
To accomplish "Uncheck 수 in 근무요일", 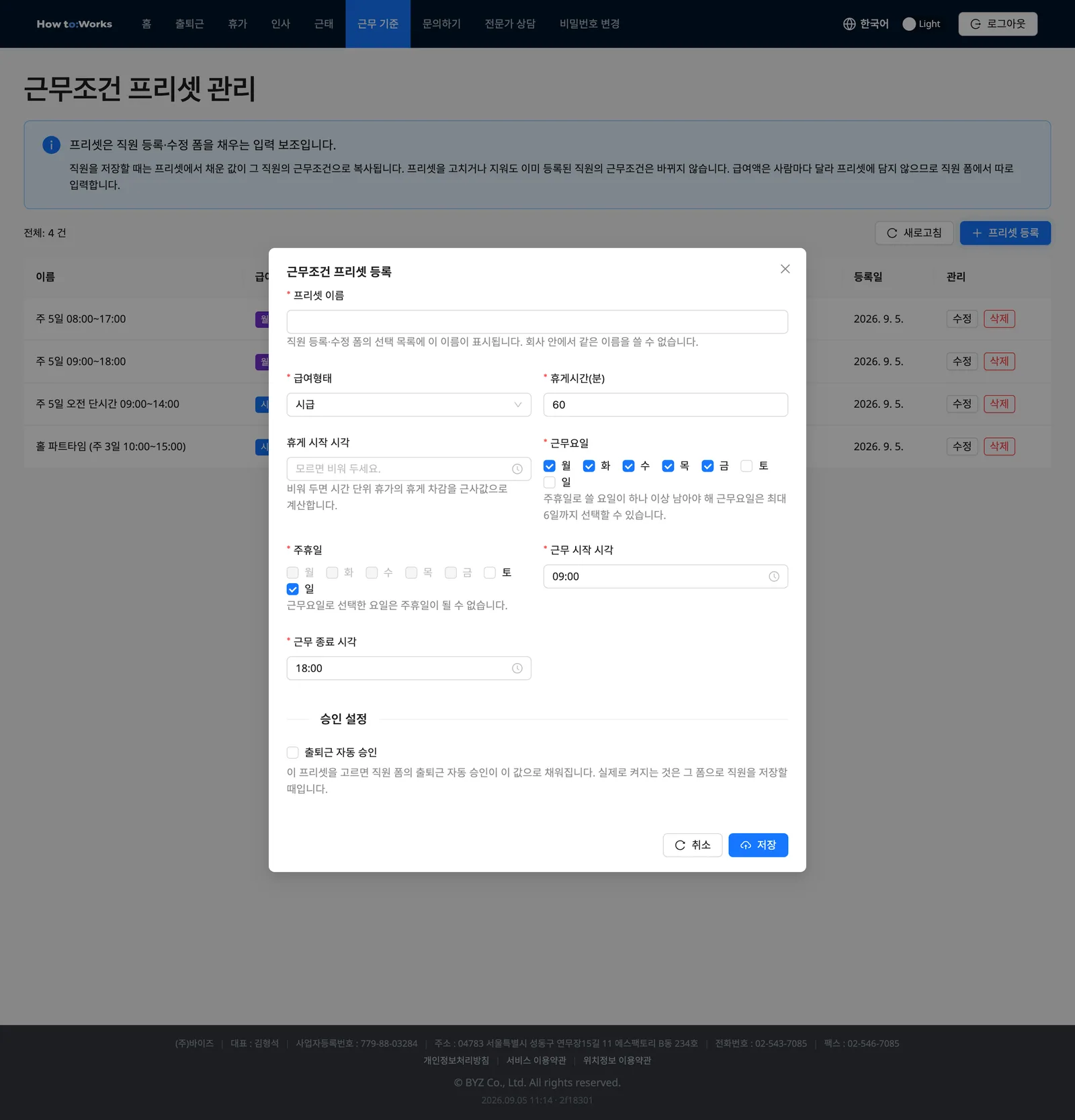I will (x=629, y=466).
